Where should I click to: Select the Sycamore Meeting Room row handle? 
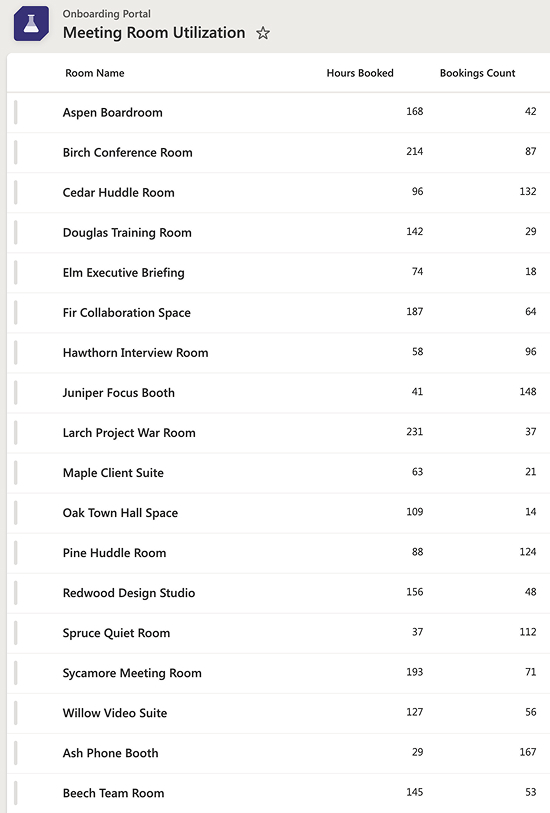pyautogui.click(x=16, y=673)
